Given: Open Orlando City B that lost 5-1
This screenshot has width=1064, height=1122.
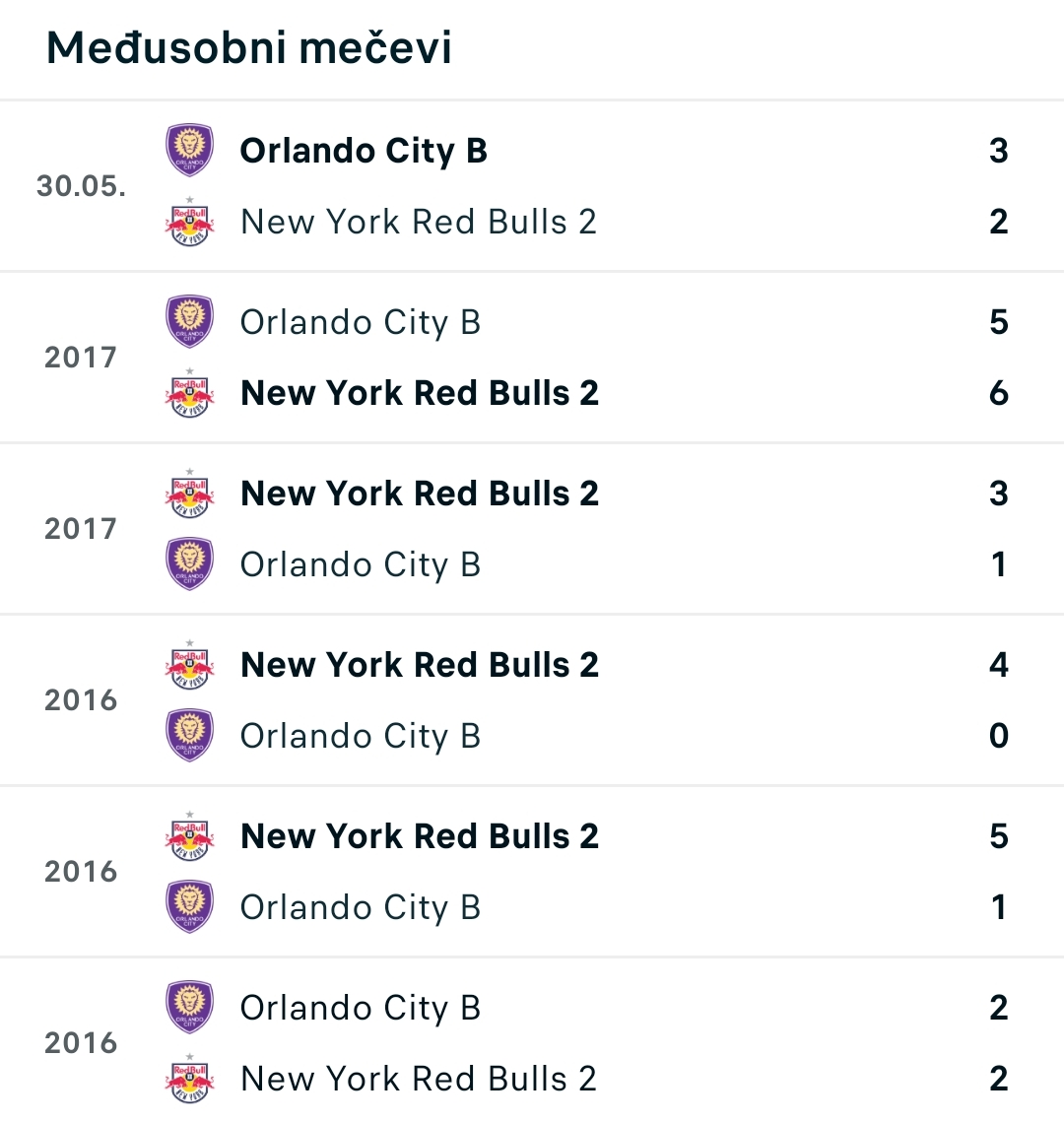Looking at the screenshot, I should [x=360, y=907].
